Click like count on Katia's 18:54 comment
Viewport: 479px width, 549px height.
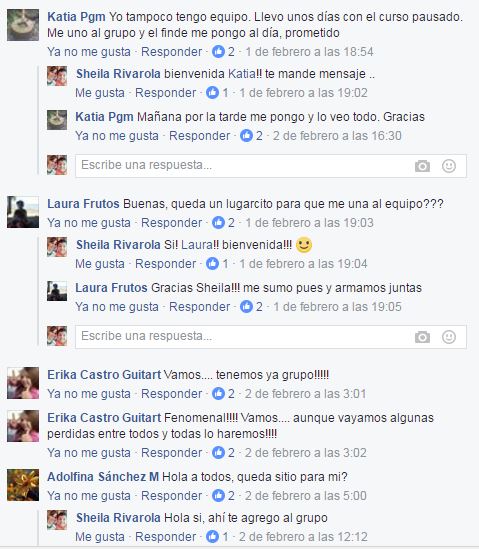223,52
